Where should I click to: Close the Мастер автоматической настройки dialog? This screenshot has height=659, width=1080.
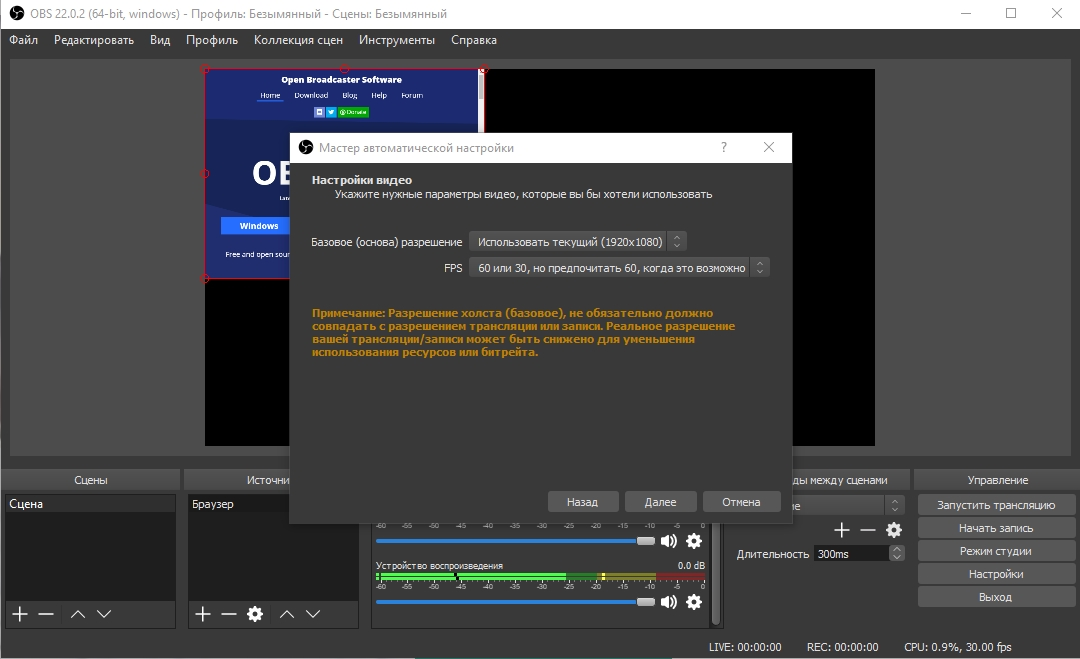[769, 147]
